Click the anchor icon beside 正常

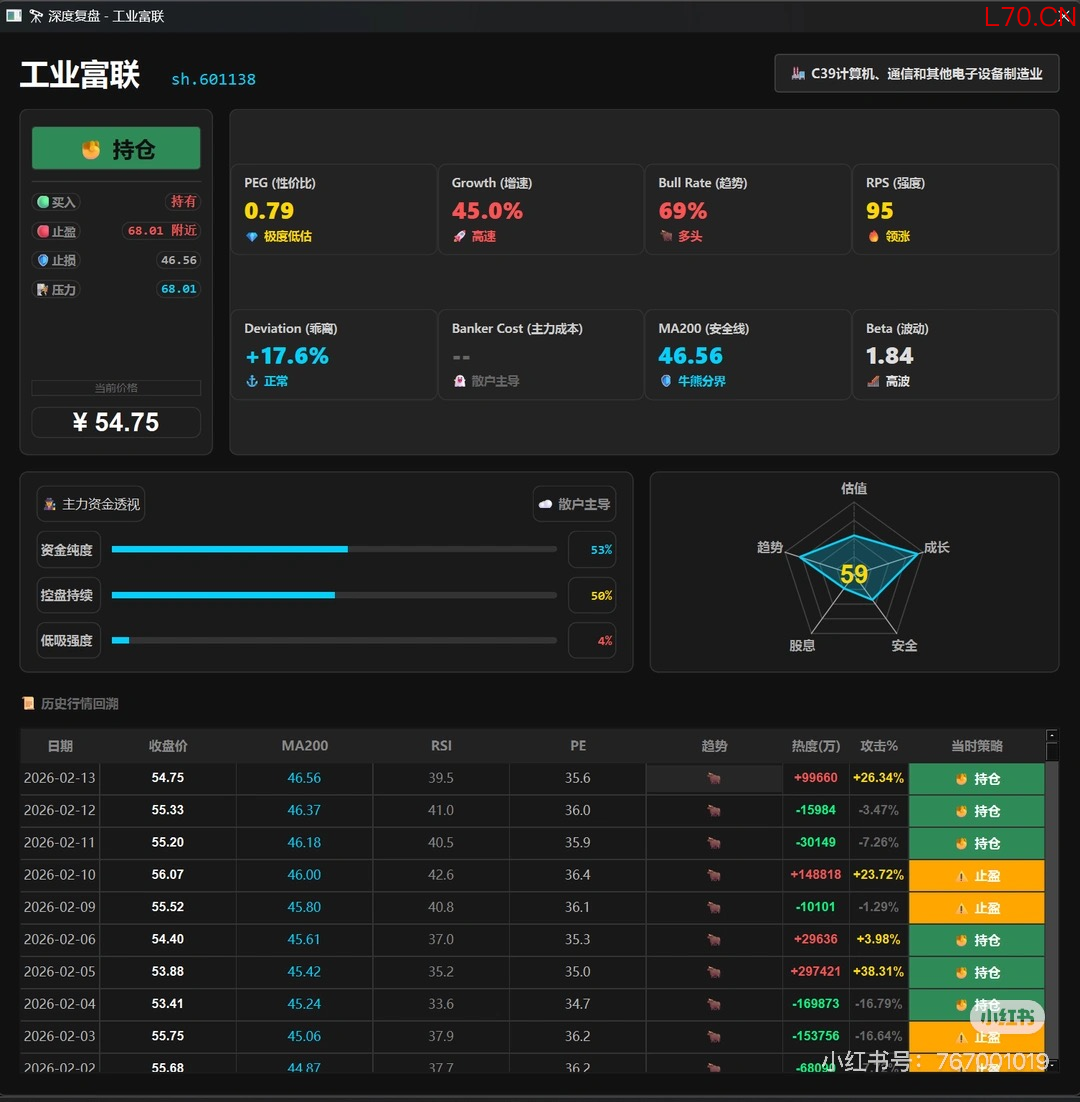[252, 381]
